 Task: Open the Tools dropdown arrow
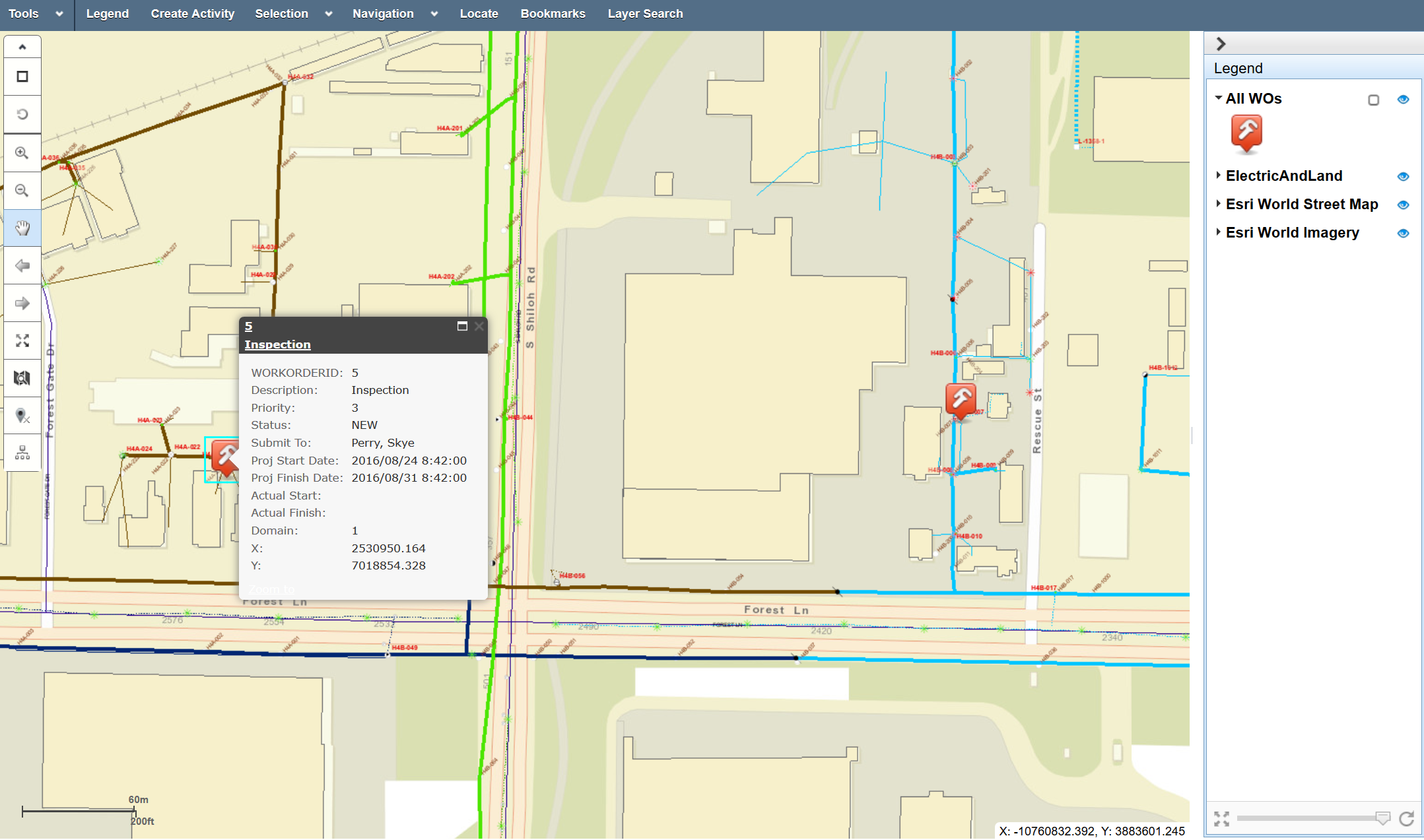(x=59, y=14)
